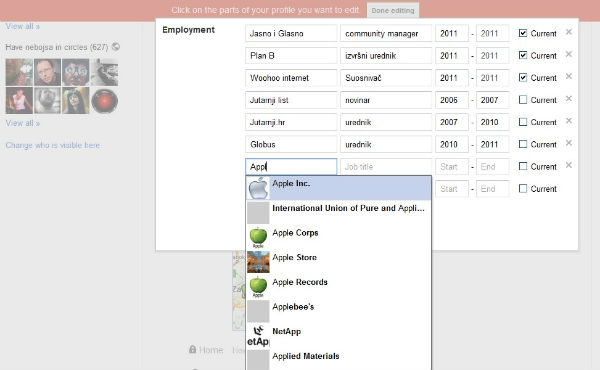The height and width of the screenshot is (370, 600).
Task: Remove the Jutarnji list employment row
Action: coord(569,98)
